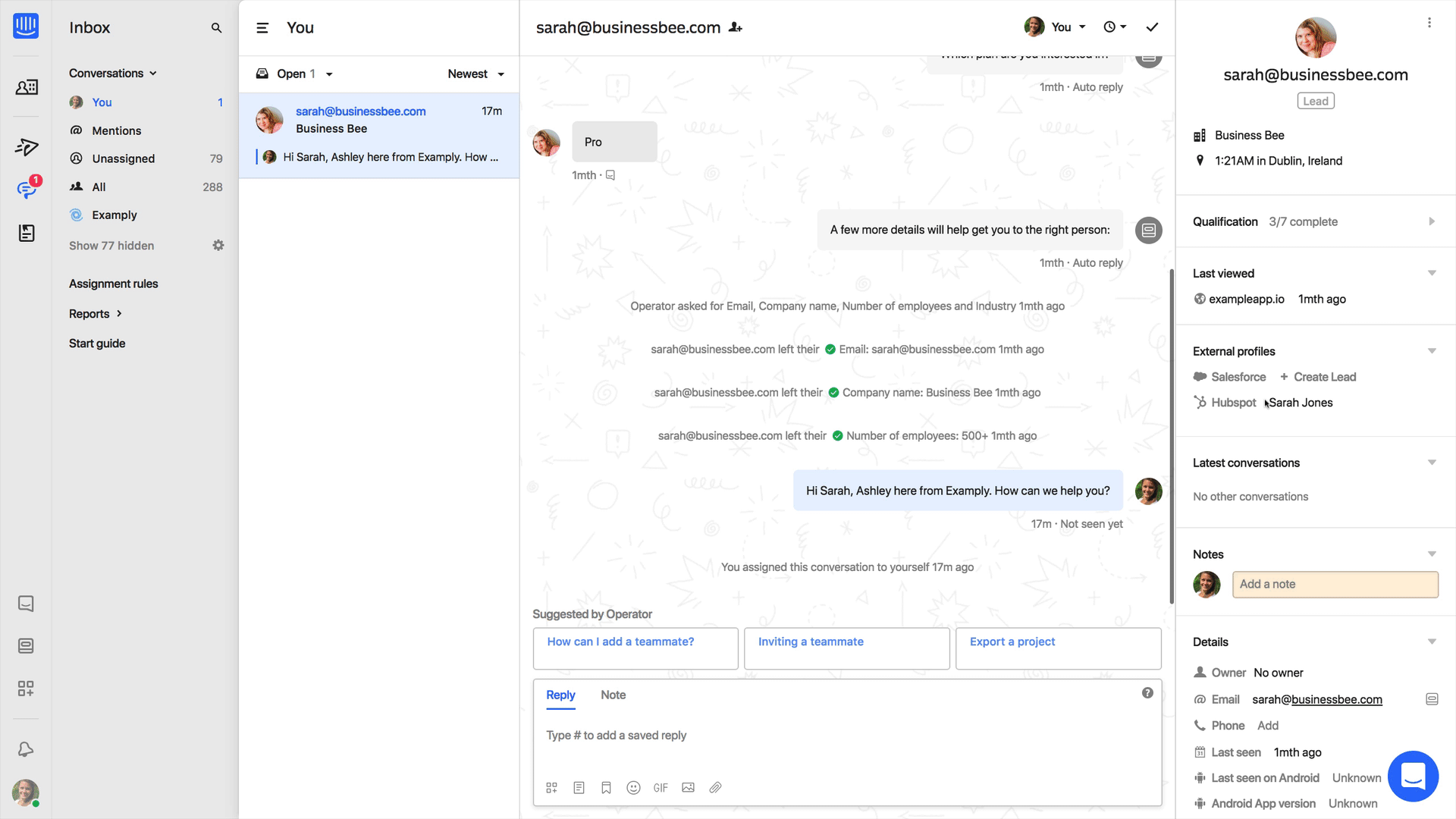Open the Intercom messenger chat bubble

[1413, 776]
